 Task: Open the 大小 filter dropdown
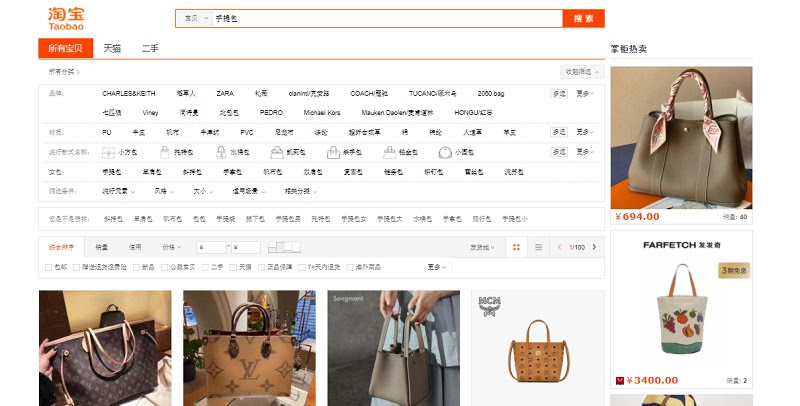[203, 191]
